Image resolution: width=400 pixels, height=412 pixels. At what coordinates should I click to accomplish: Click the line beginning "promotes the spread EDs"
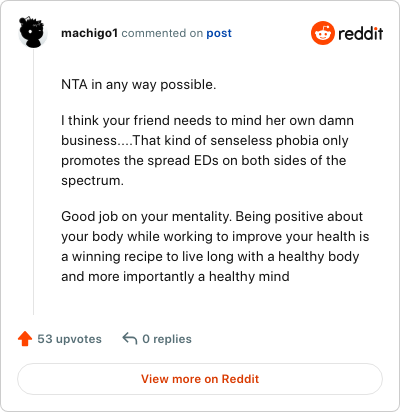[204, 161]
